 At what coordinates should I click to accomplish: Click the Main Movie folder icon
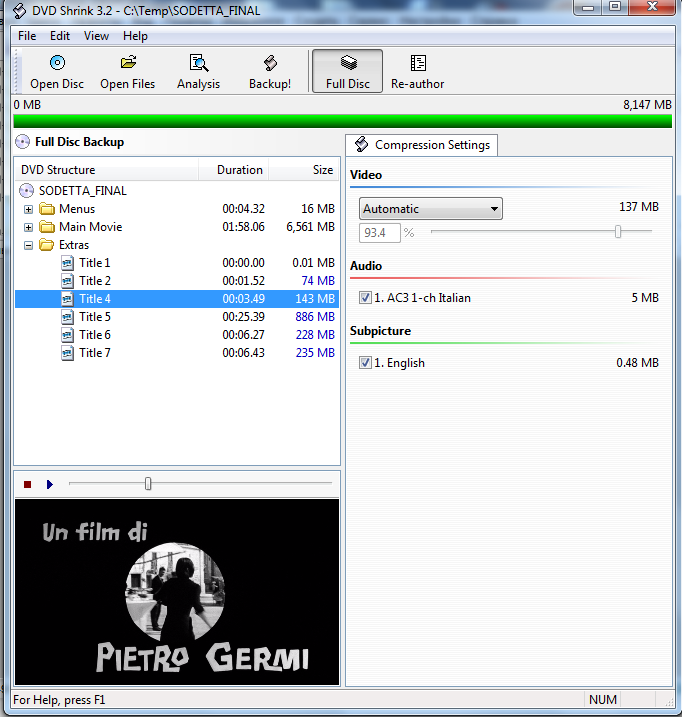tap(47, 227)
